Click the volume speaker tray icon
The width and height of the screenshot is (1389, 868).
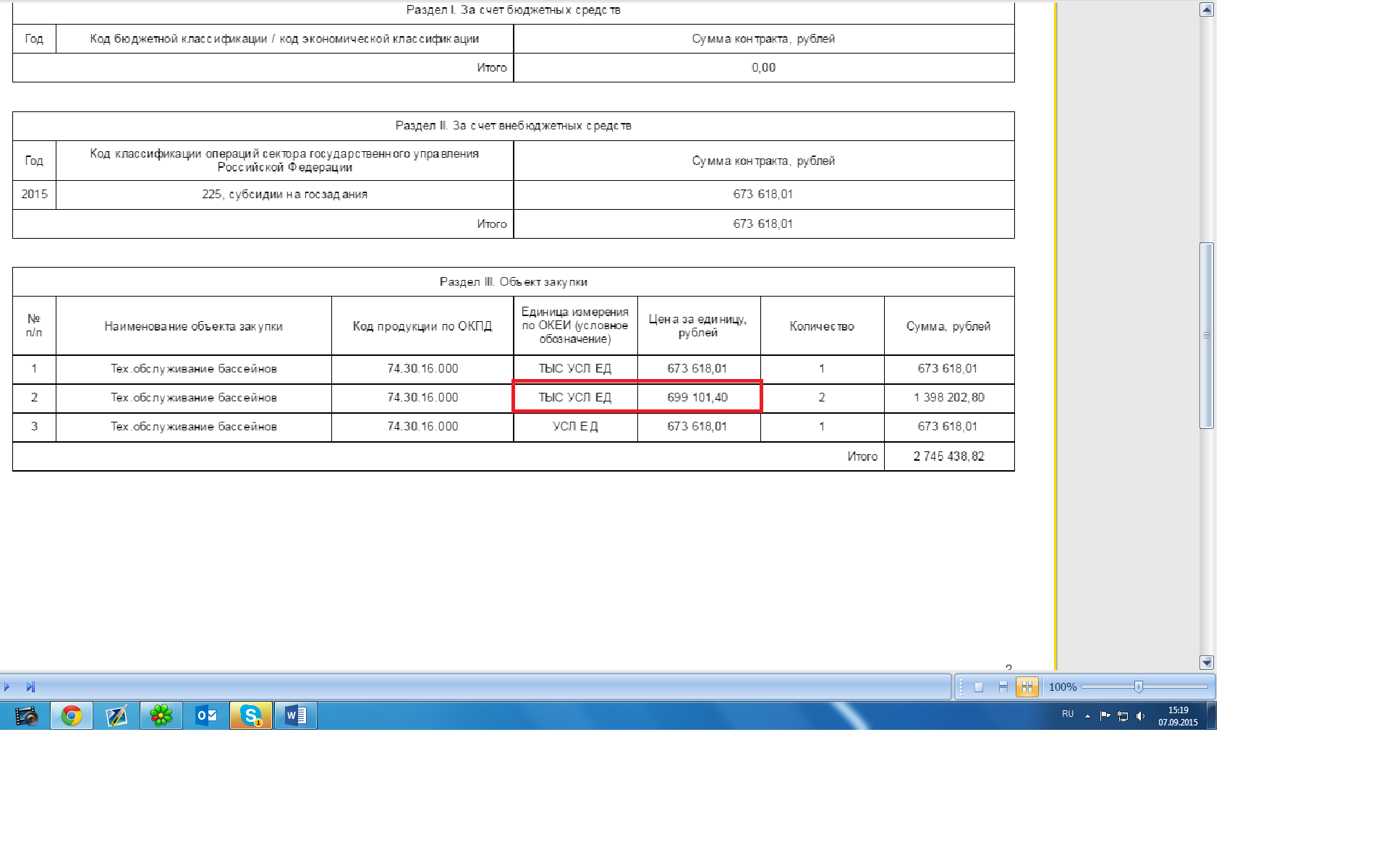[1141, 716]
